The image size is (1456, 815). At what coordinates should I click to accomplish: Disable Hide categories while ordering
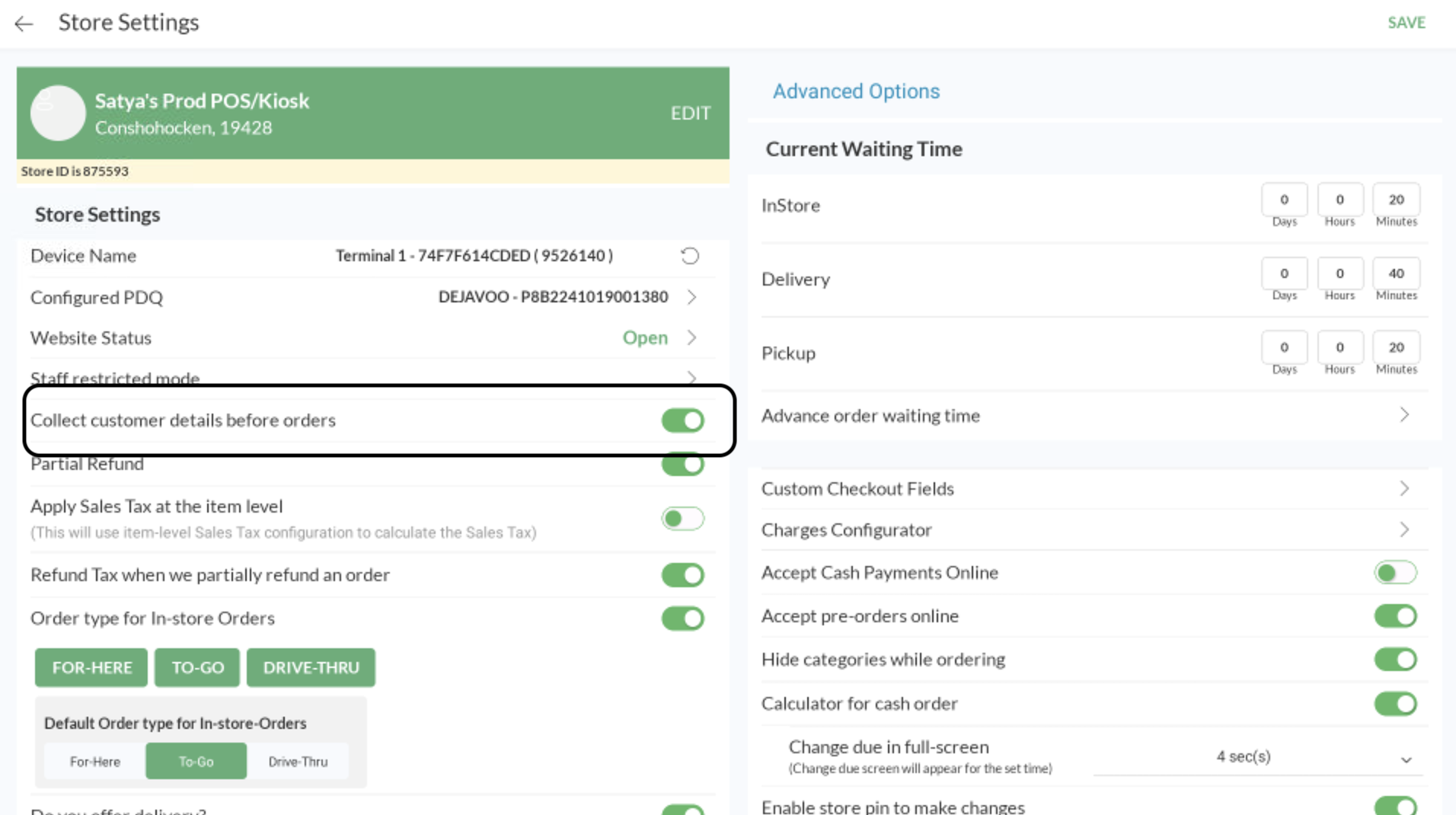coord(1395,660)
